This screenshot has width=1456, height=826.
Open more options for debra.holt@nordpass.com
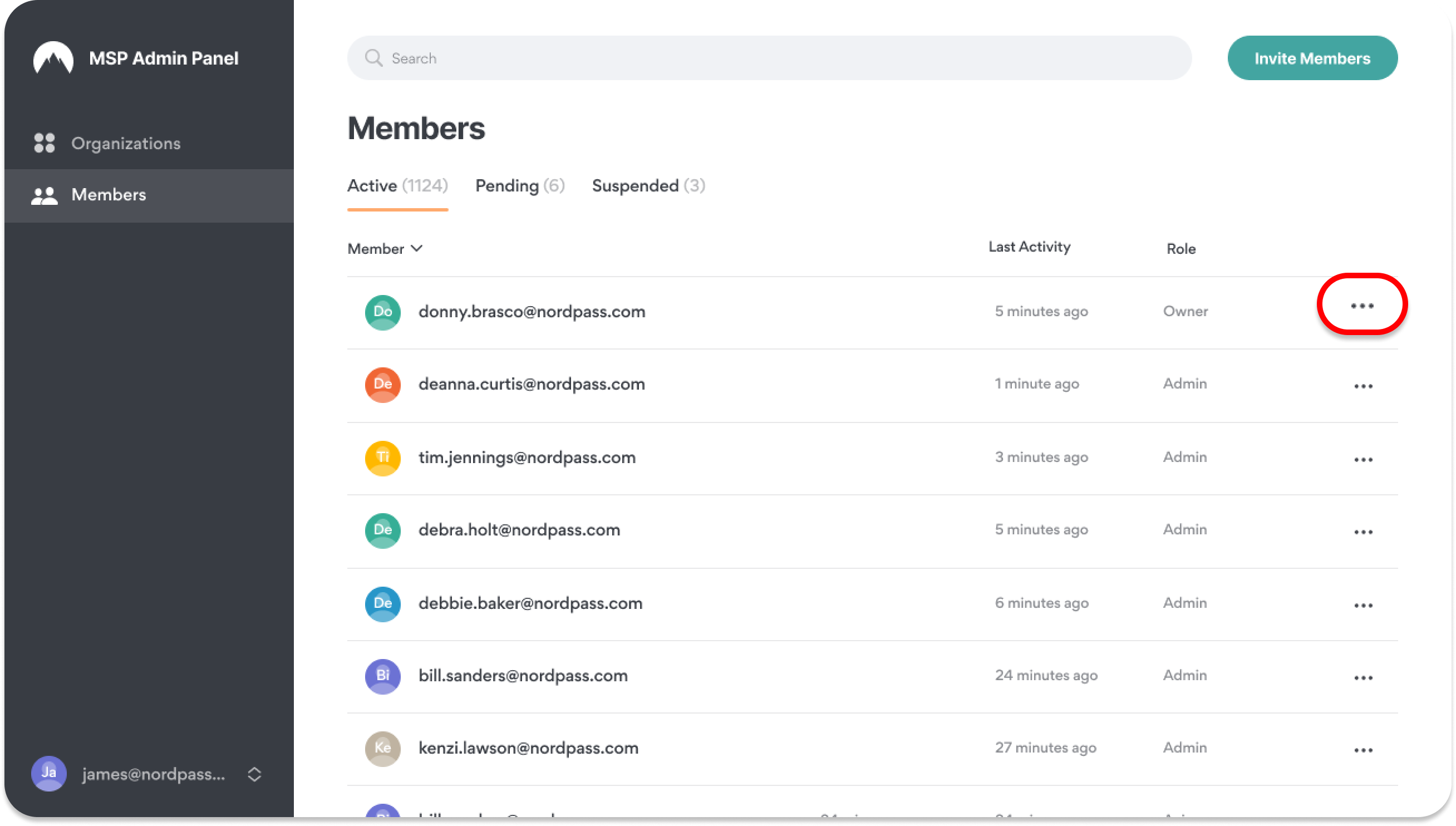coord(1363,532)
